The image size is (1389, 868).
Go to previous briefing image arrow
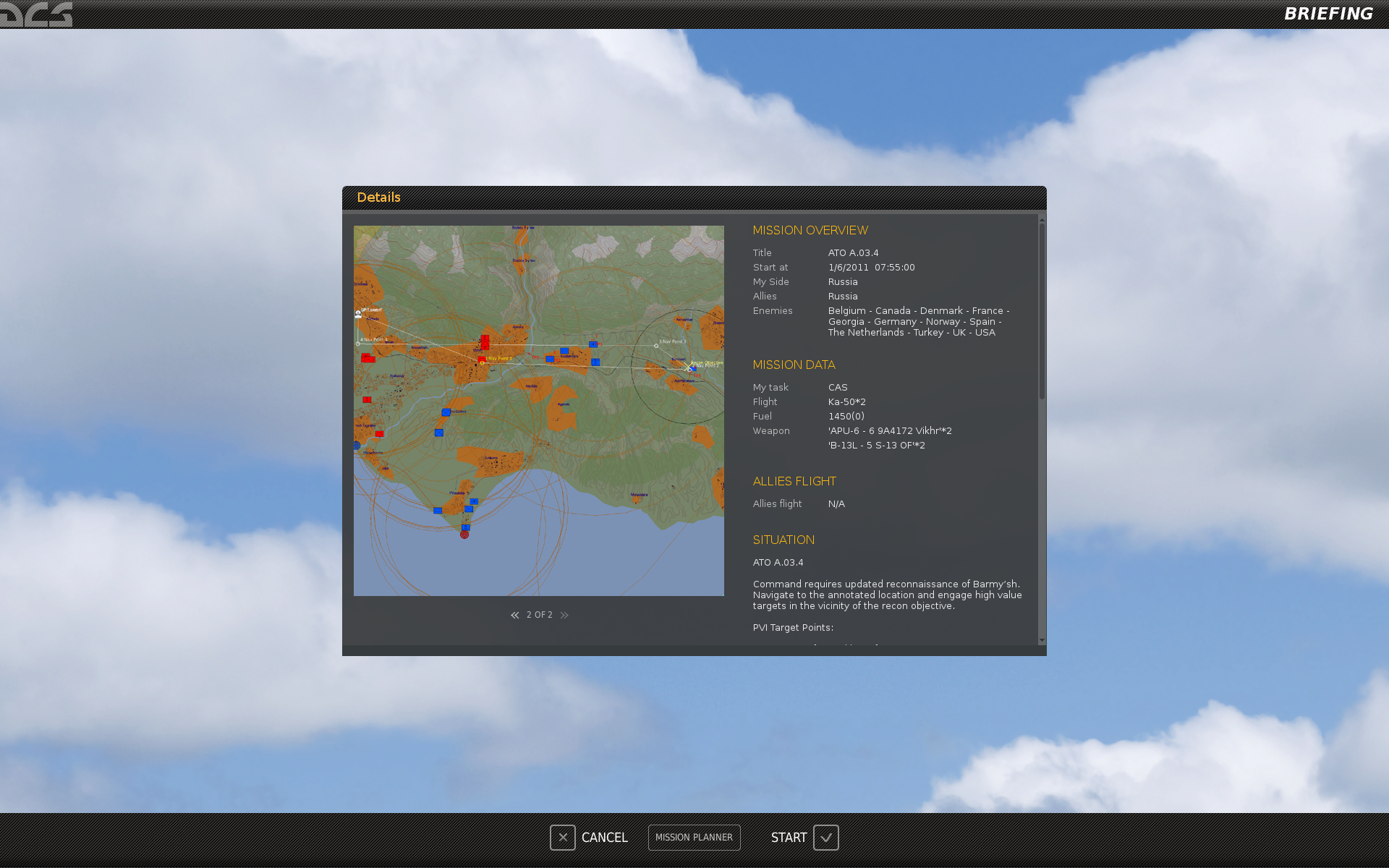pos(514,615)
